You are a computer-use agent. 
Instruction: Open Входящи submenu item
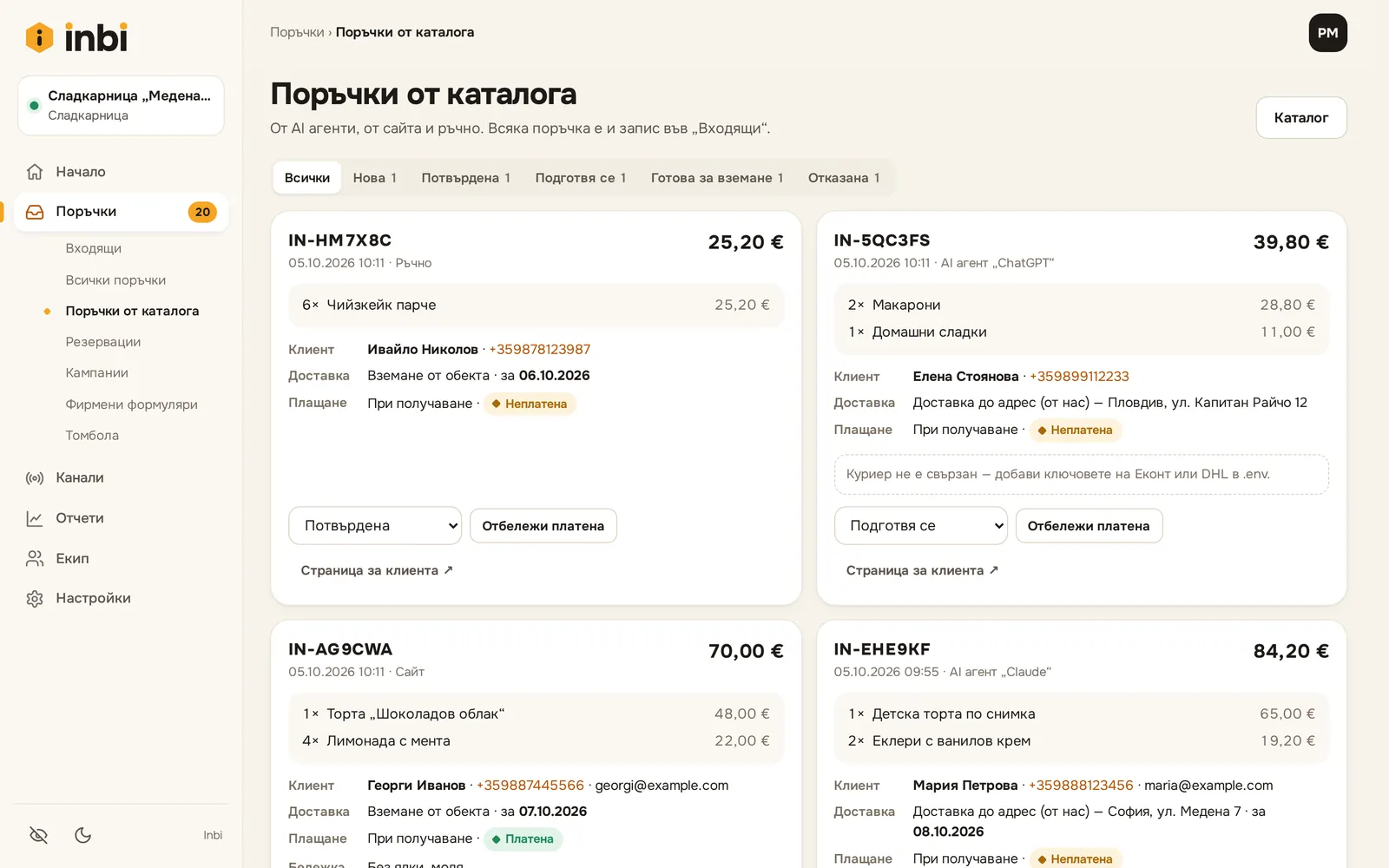pyautogui.click(x=94, y=248)
